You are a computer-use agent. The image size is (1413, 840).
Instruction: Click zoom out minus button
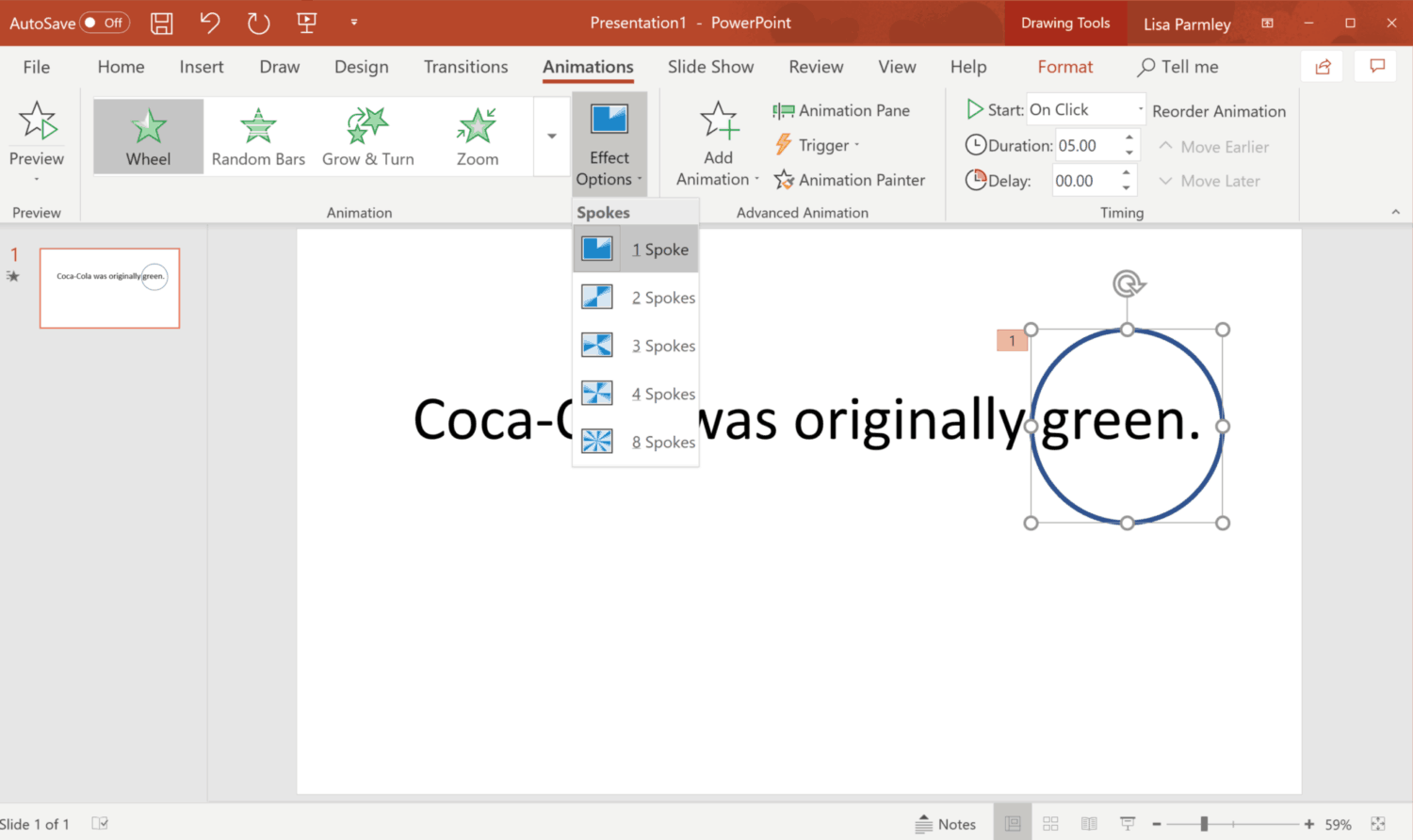[1157, 824]
